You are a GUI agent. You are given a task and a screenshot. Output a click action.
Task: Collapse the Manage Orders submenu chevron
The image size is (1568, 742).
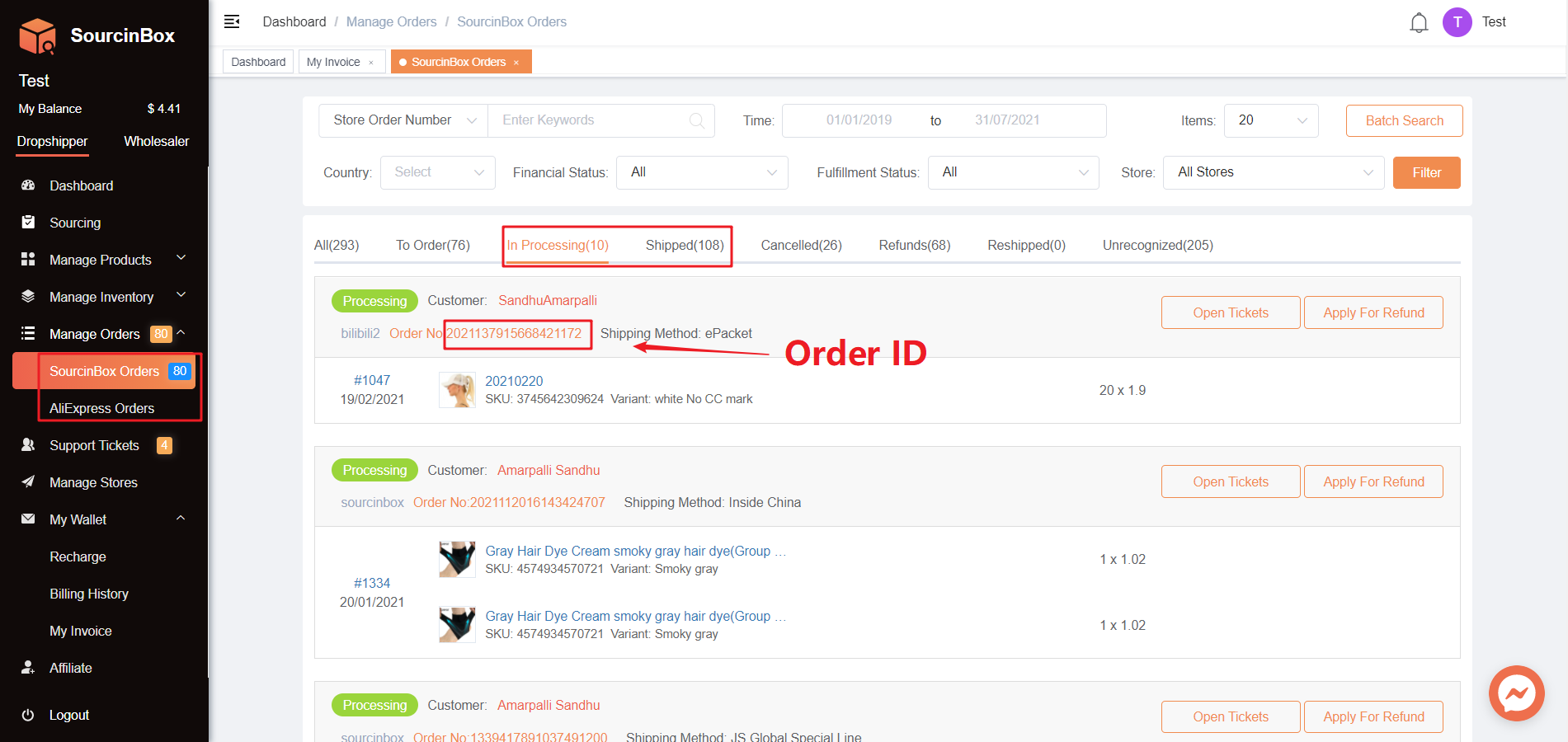coord(181,333)
